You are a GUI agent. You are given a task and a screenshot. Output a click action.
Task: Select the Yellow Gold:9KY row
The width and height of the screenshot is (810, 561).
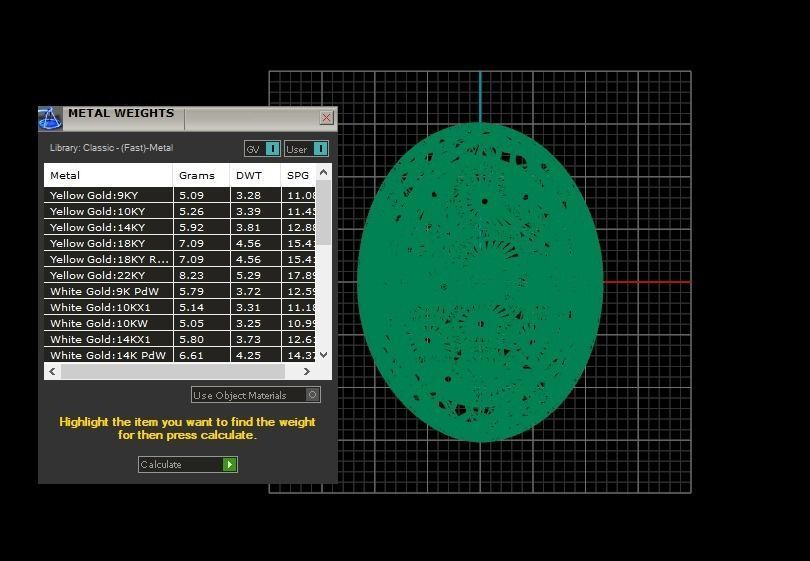point(180,195)
